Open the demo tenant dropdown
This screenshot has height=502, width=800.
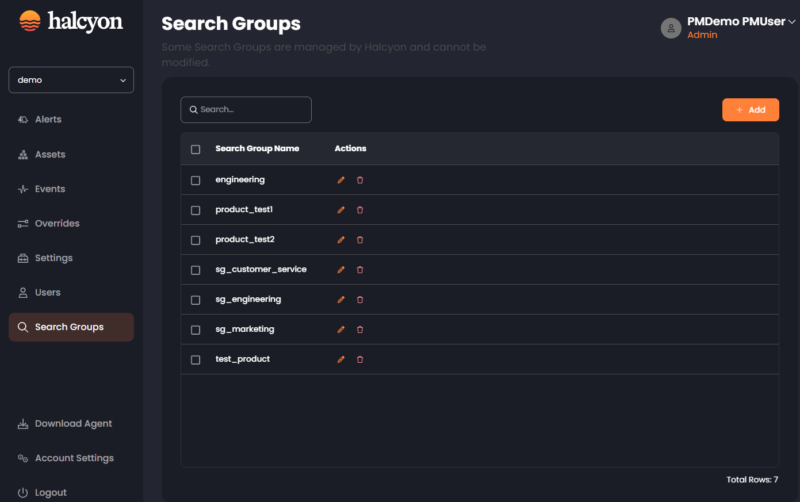(71, 80)
